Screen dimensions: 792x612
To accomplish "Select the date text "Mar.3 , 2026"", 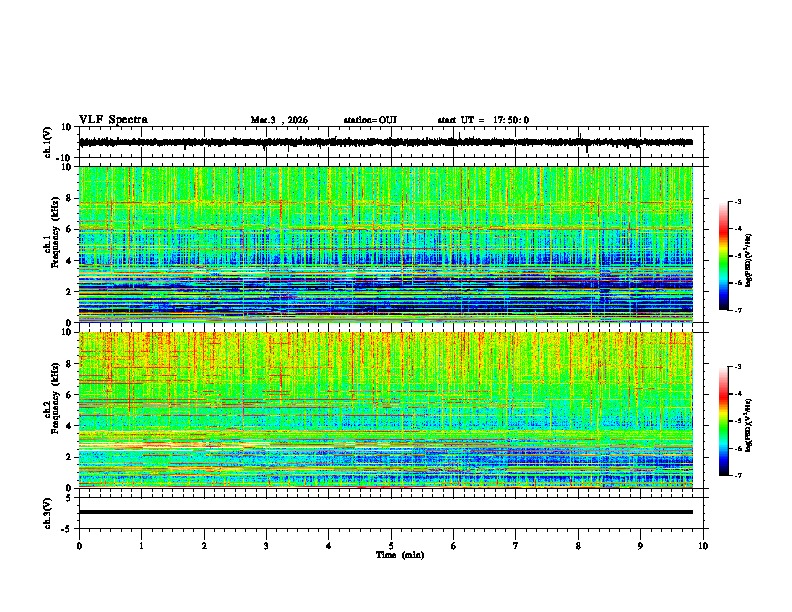I will pyautogui.click(x=279, y=120).
